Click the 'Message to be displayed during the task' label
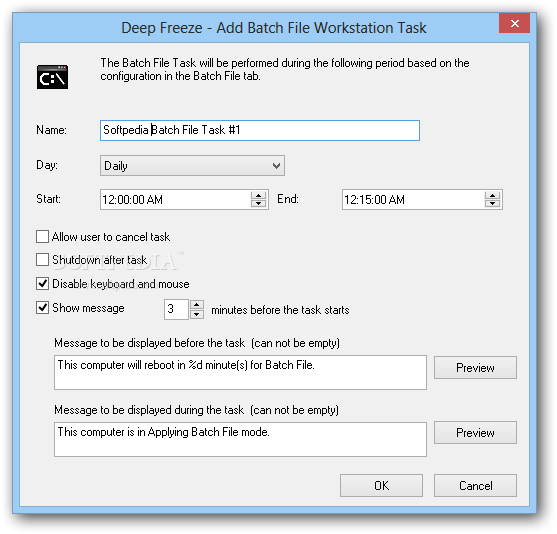 tap(149, 410)
